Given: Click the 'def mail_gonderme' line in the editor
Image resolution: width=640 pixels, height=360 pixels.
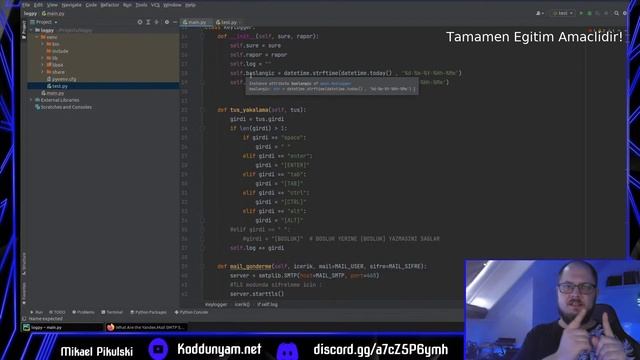Looking at the screenshot, I should pyautogui.click(x=321, y=266).
